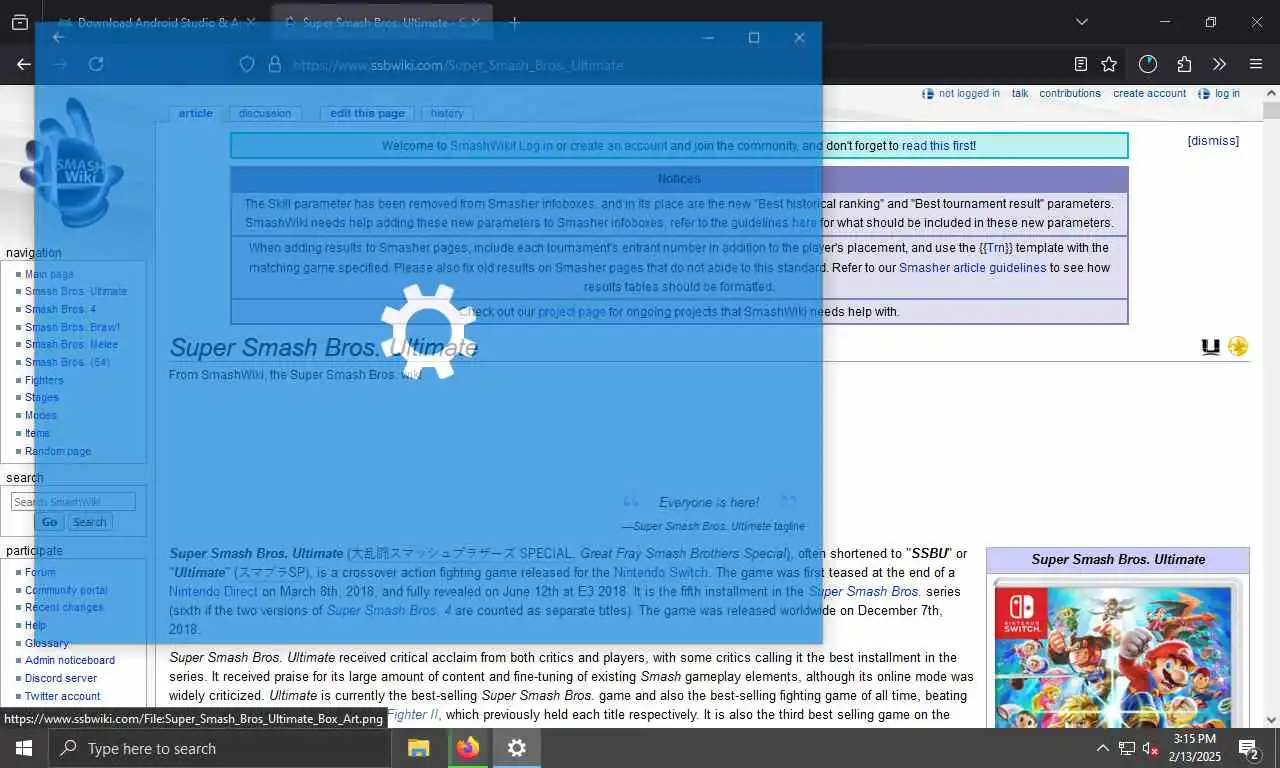Open the circular timer extension icon
Image resolution: width=1280 pixels, height=768 pixels.
(x=1147, y=64)
